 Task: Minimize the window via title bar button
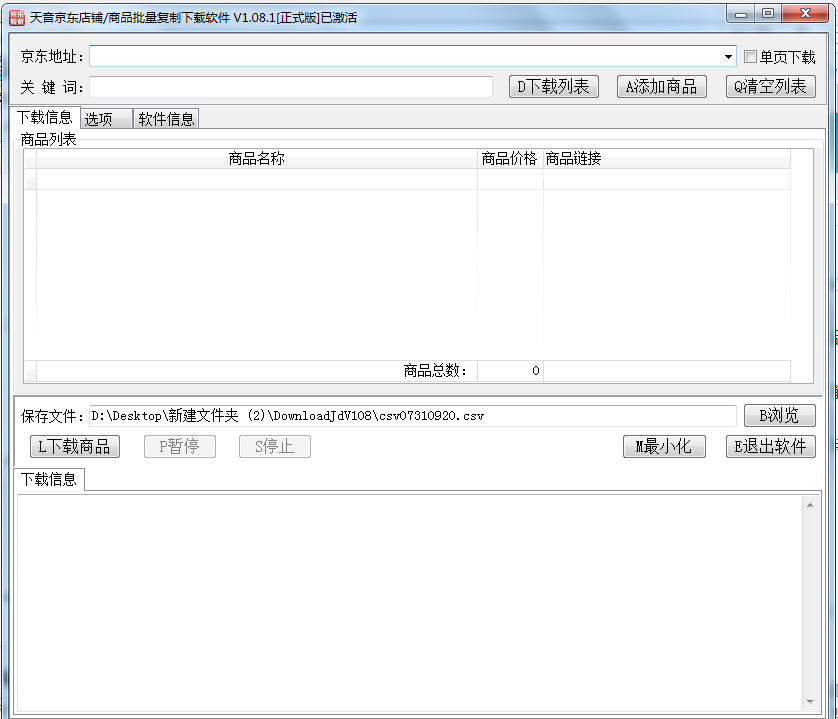point(741,14)
